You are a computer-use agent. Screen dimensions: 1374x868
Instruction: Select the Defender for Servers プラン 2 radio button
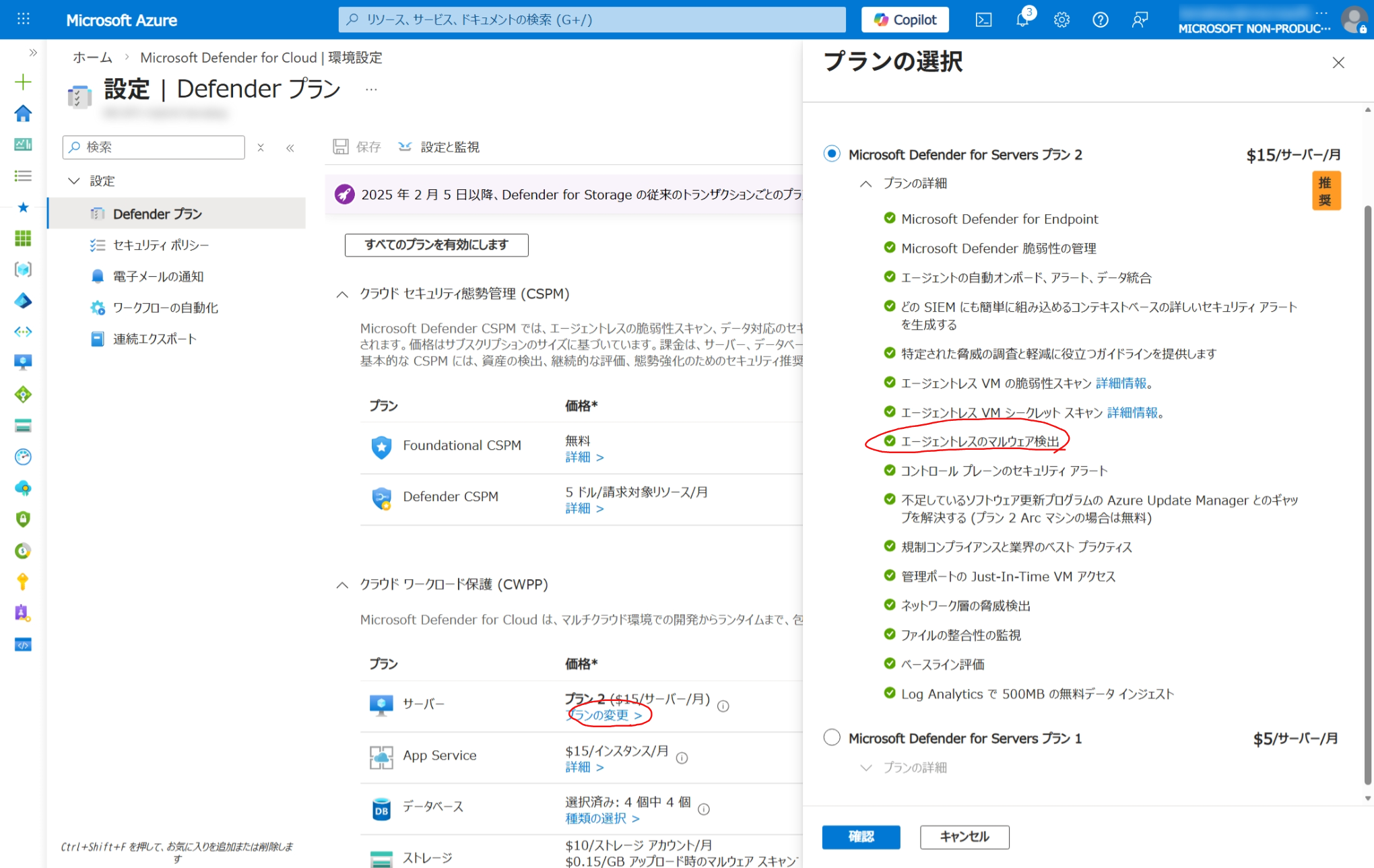[x=832, y=154]
